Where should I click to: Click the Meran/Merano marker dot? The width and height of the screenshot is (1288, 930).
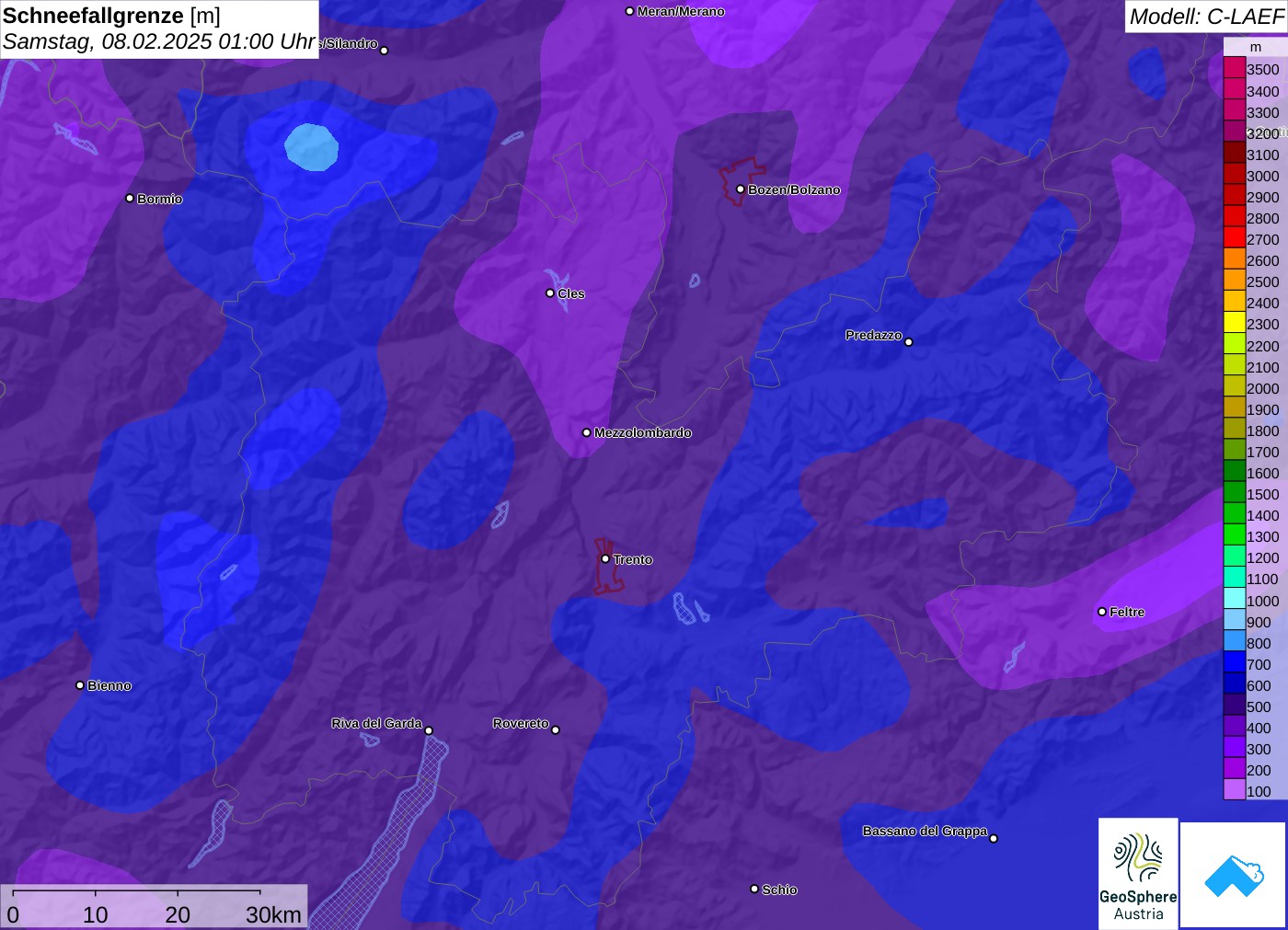629,11
